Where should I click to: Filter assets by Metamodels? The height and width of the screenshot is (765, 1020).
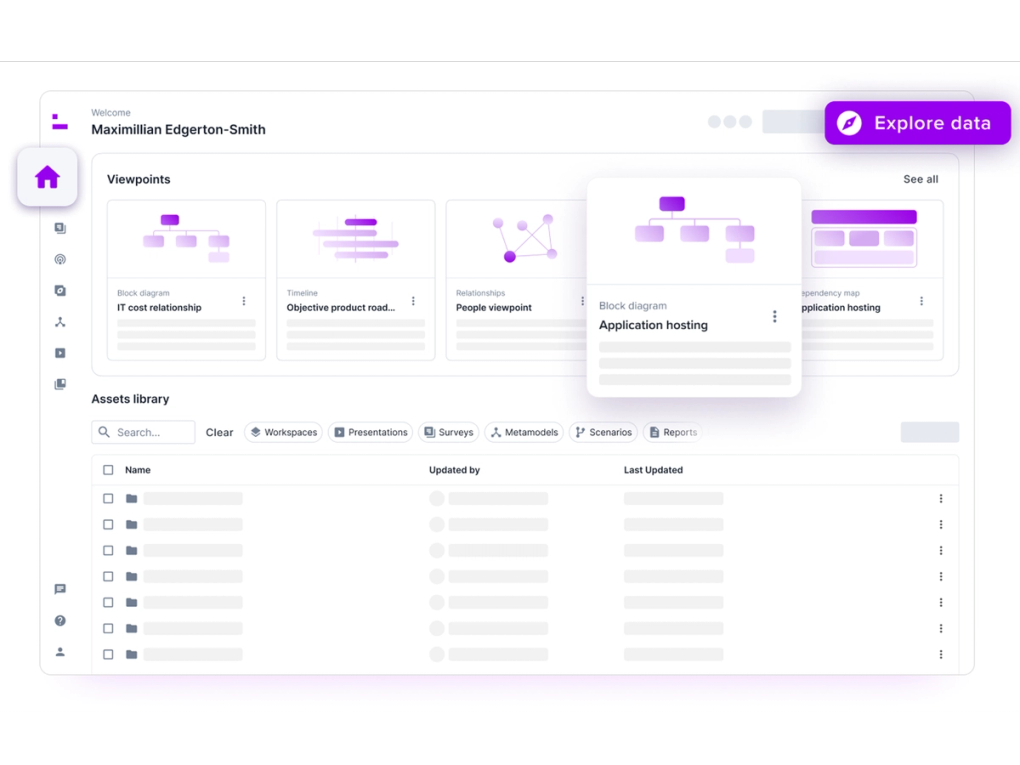524,433
